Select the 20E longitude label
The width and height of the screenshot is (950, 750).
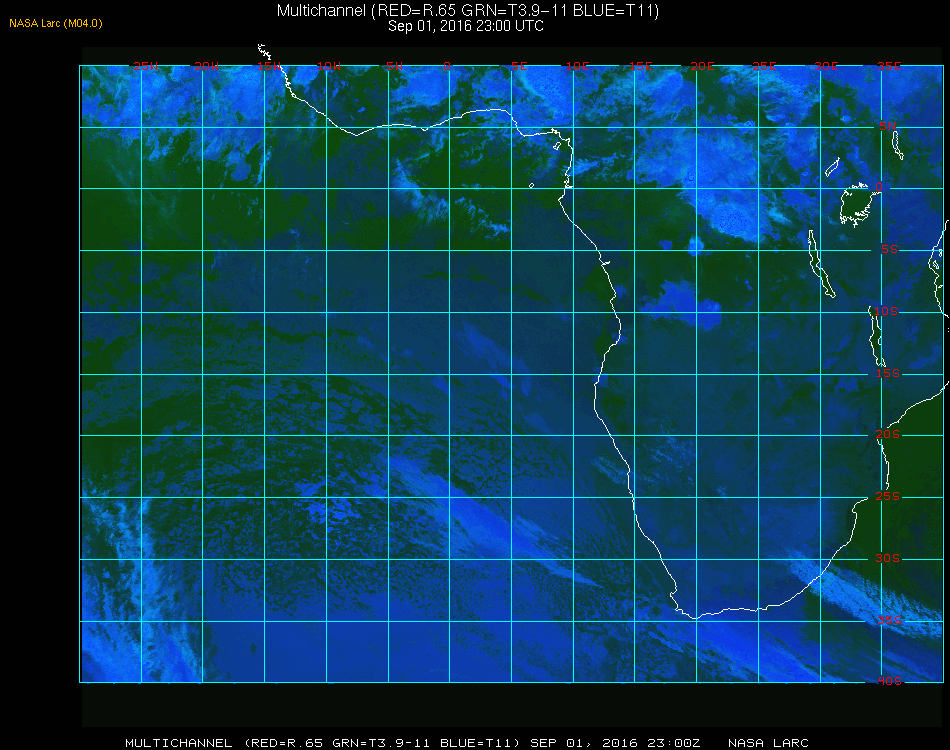[x=702, y=66]
